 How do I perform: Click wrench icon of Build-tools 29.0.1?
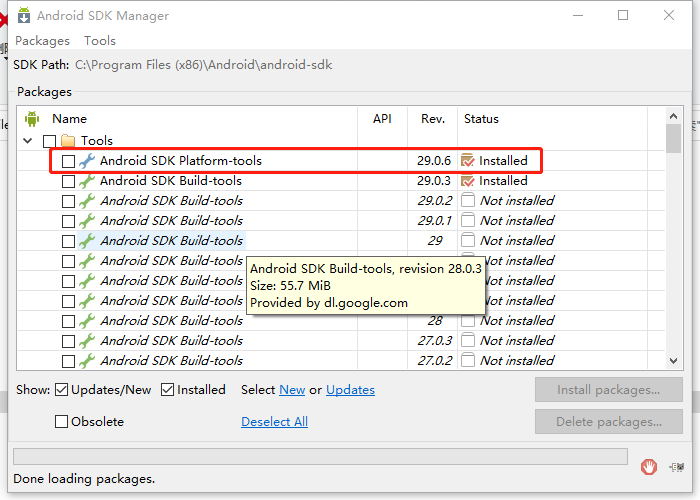pos(87,221)
